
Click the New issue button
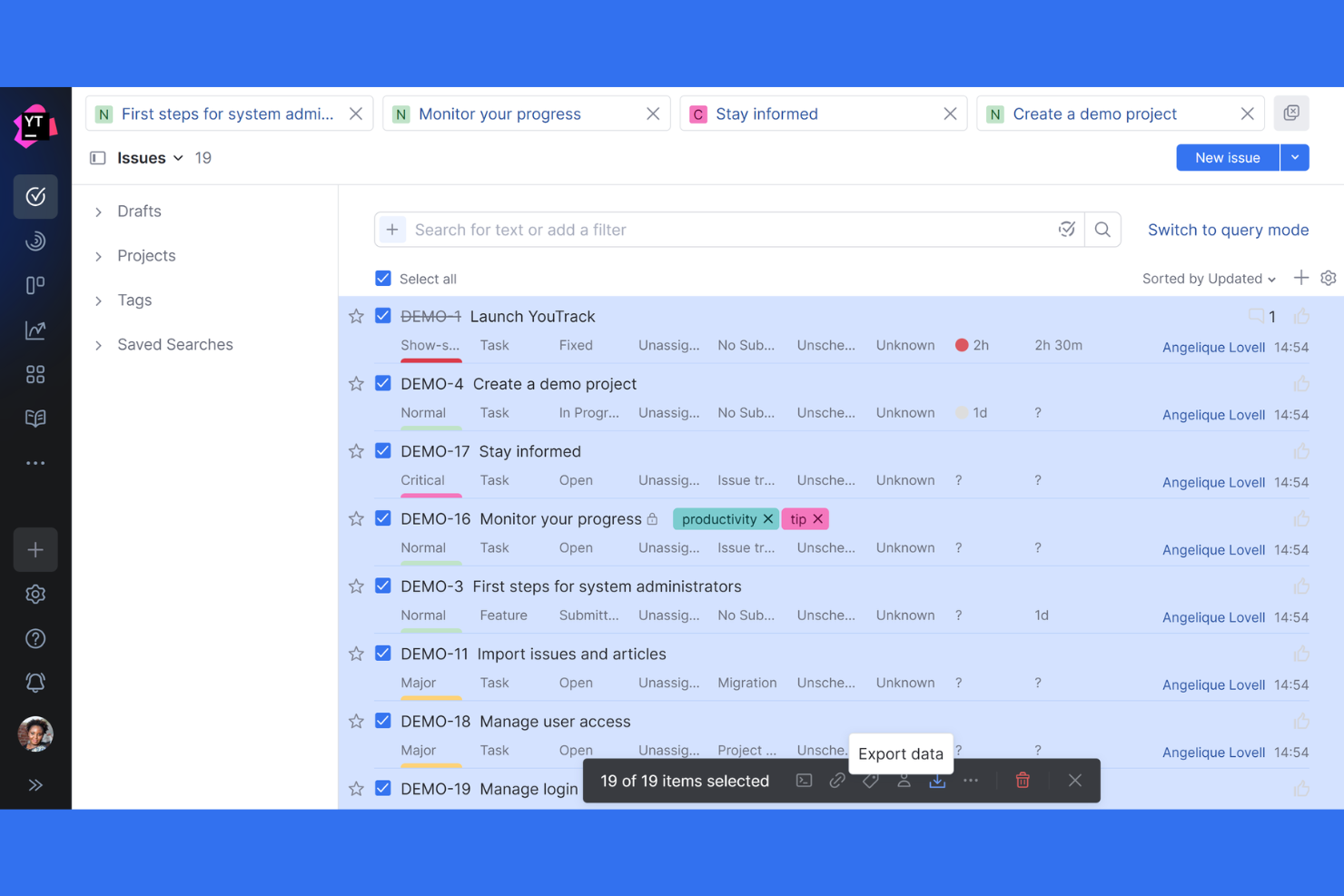point(1227,157)
